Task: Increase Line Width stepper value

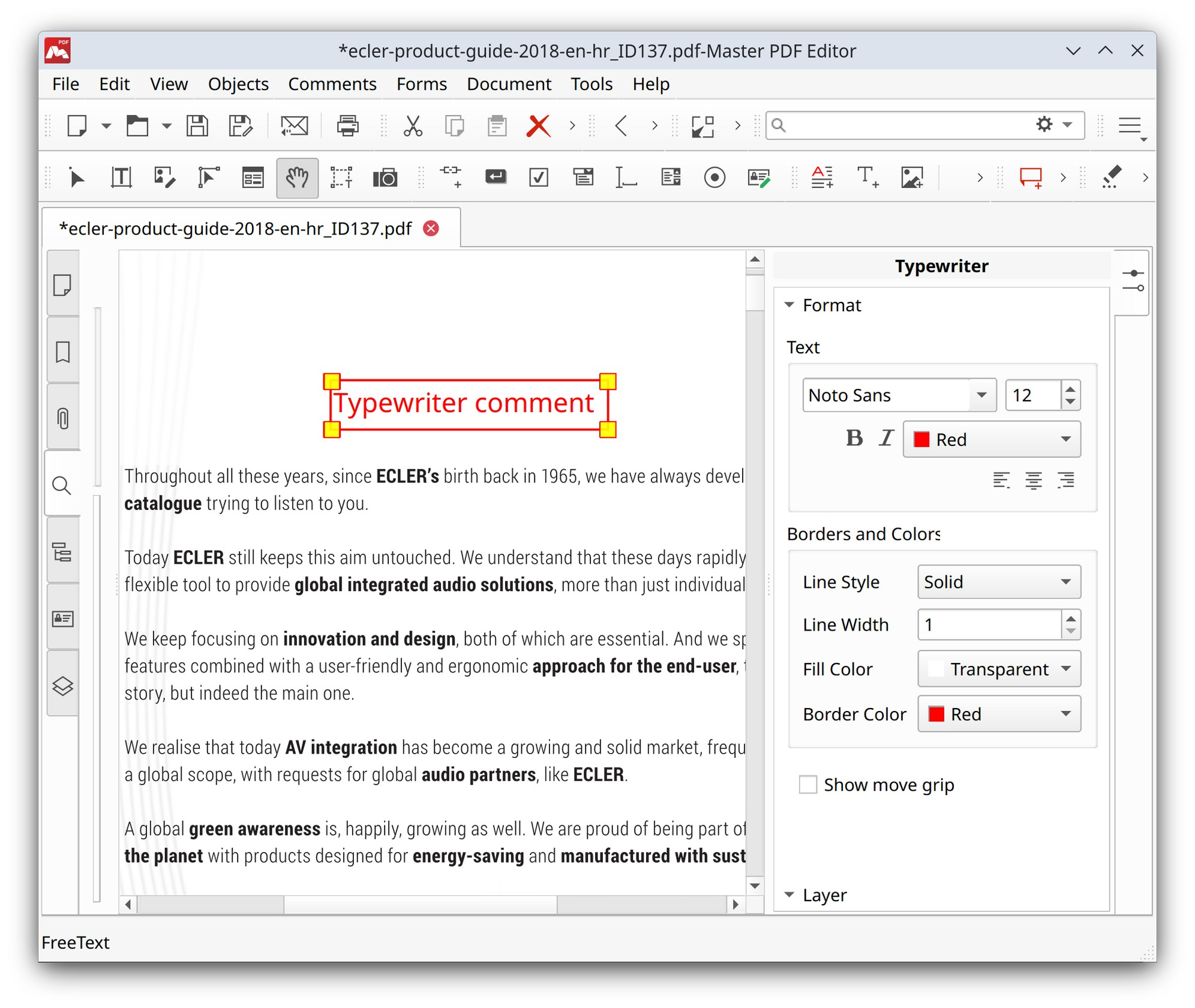Action: click(1070, 618)
